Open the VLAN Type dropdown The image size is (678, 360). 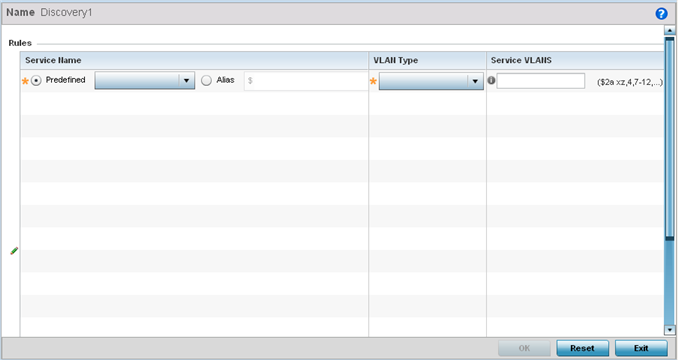(431, 81)
